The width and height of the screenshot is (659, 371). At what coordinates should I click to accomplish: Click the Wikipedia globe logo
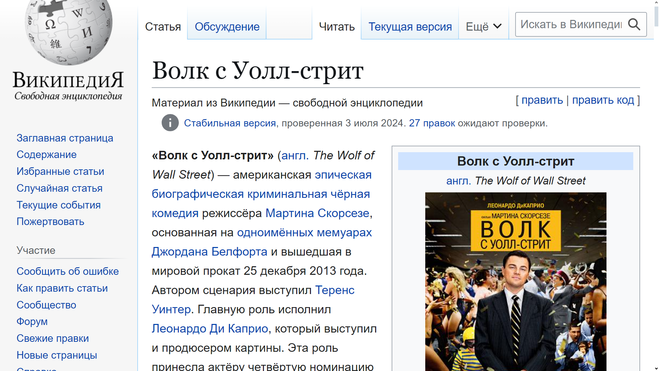pyautogui.click(x=69, y=32)
